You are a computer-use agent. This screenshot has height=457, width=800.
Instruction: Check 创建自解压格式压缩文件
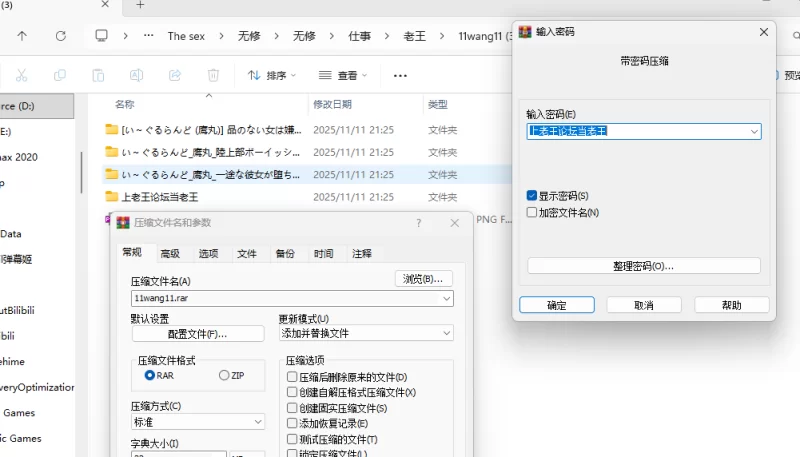tap(292, 392)
